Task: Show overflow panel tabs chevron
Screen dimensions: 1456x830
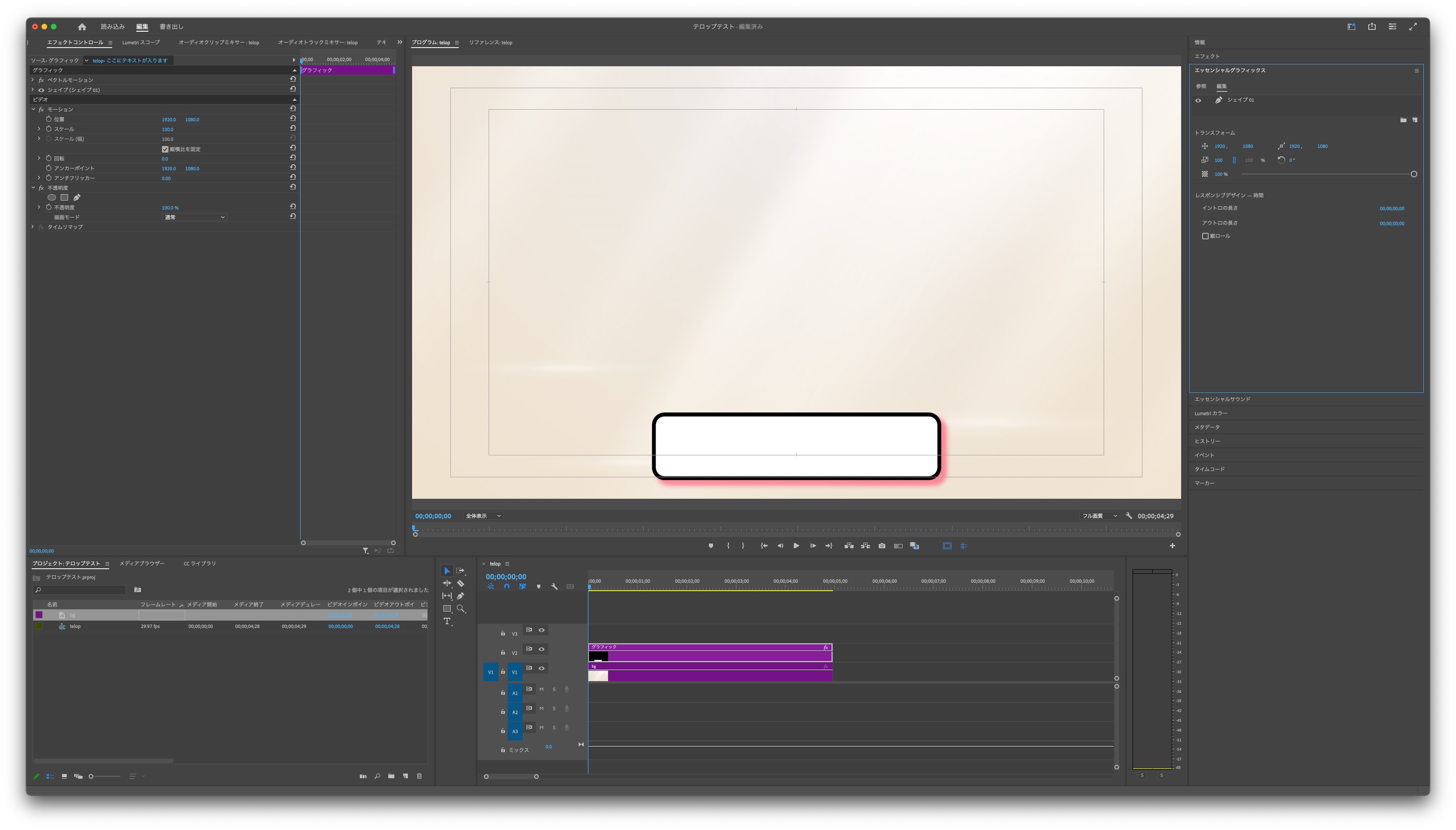Action: [399, 42]
